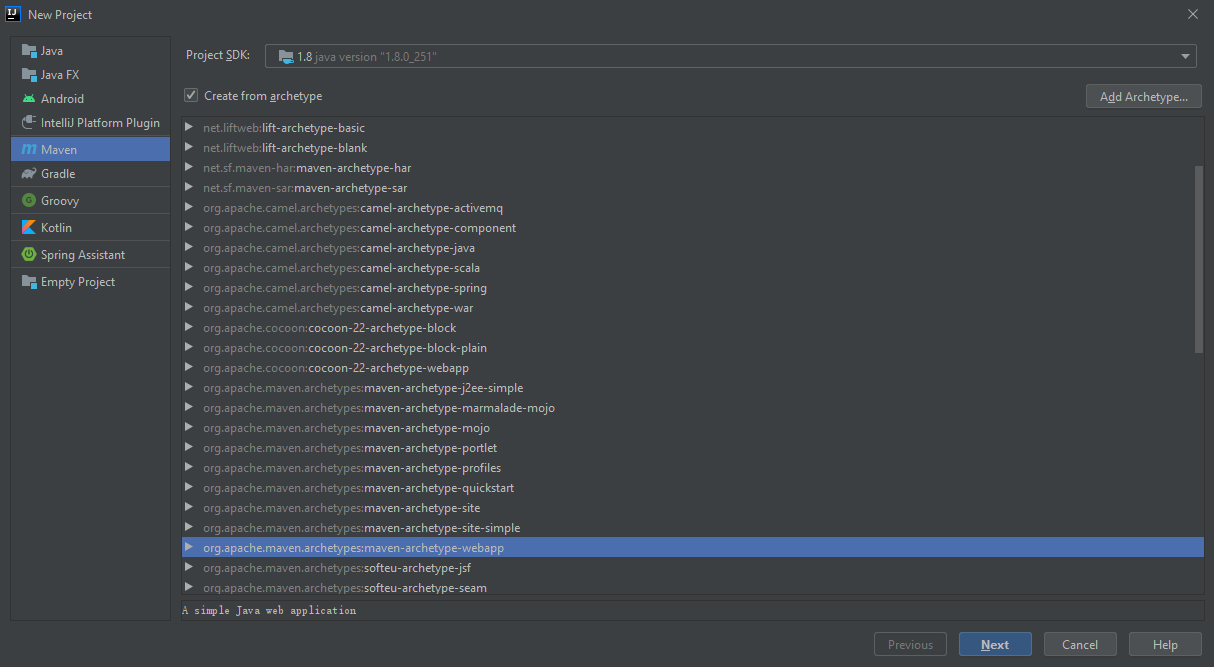Select camel-archetype-component row

pyautogui.click(x=693, y=227)
